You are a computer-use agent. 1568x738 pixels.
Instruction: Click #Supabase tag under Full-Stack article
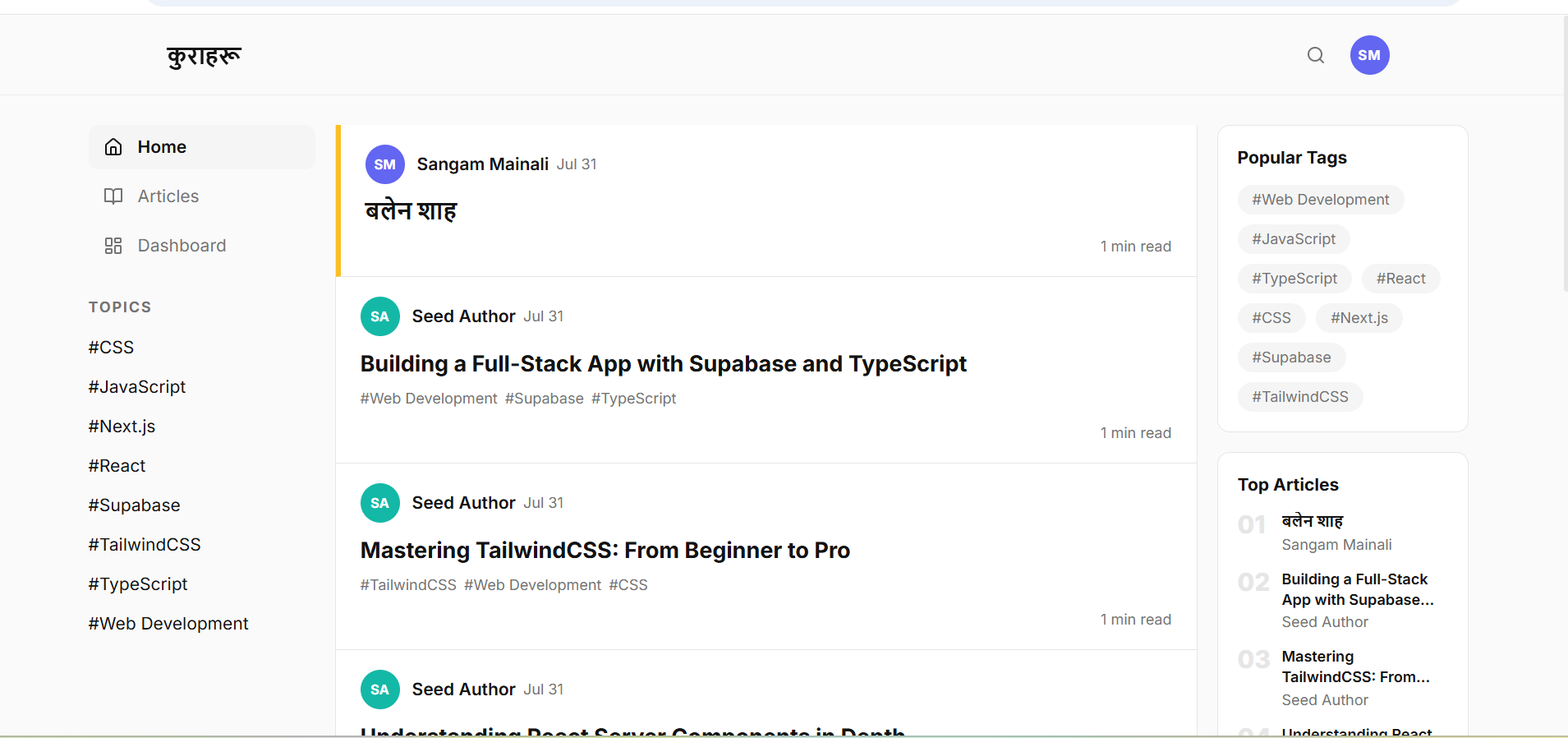[545, 399]
